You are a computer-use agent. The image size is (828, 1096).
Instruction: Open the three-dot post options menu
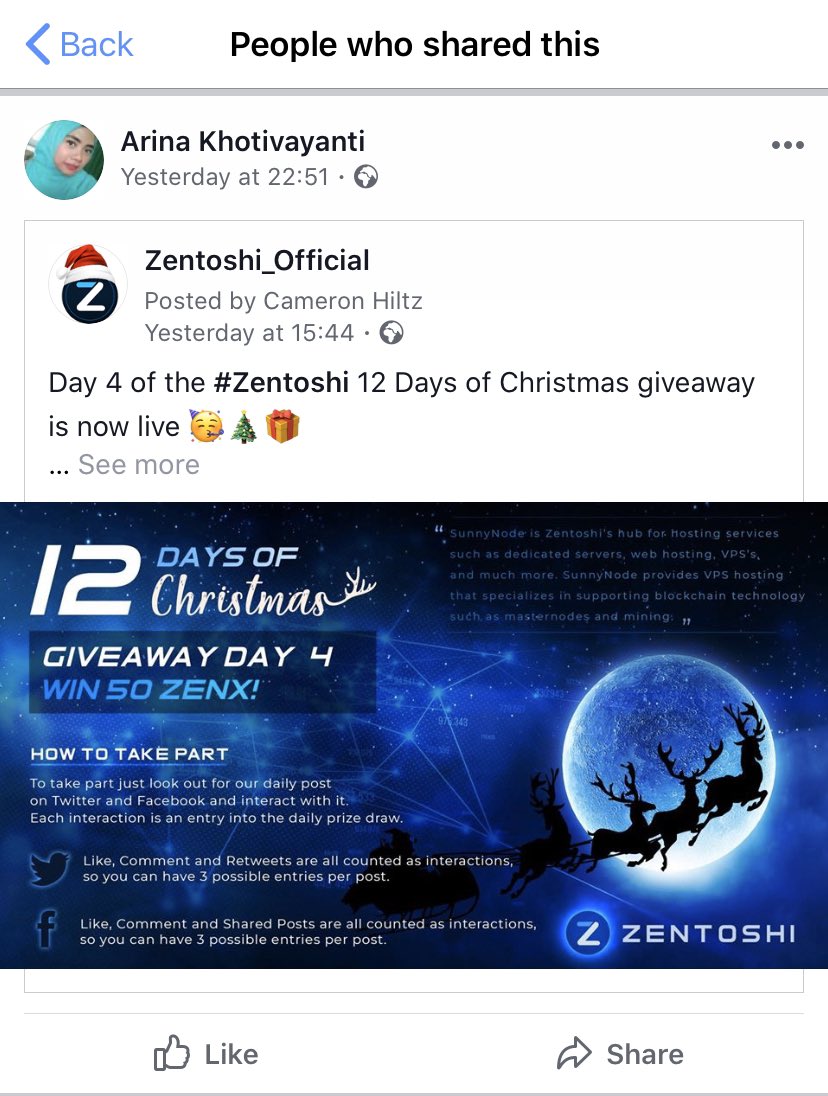[x=787, y=145]
